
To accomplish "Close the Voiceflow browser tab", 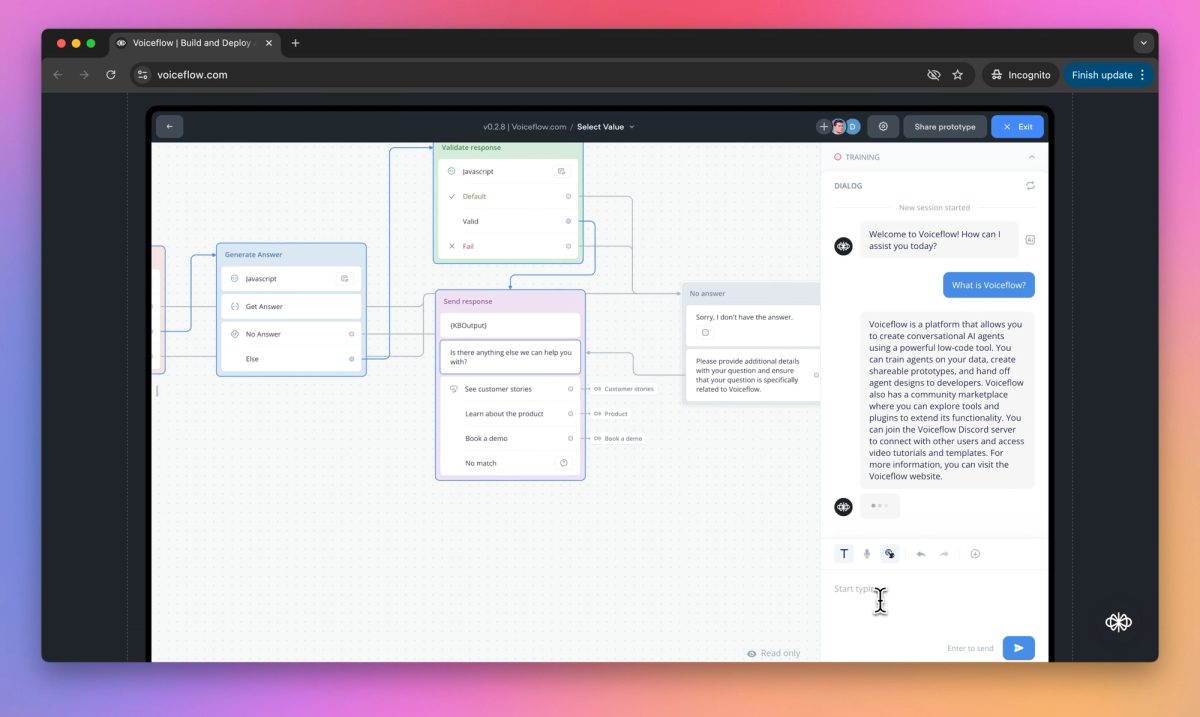I will tap(269, 43).
